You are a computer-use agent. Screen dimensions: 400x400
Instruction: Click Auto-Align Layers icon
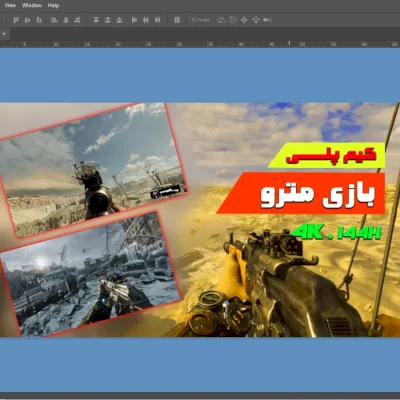coord(177,20)
